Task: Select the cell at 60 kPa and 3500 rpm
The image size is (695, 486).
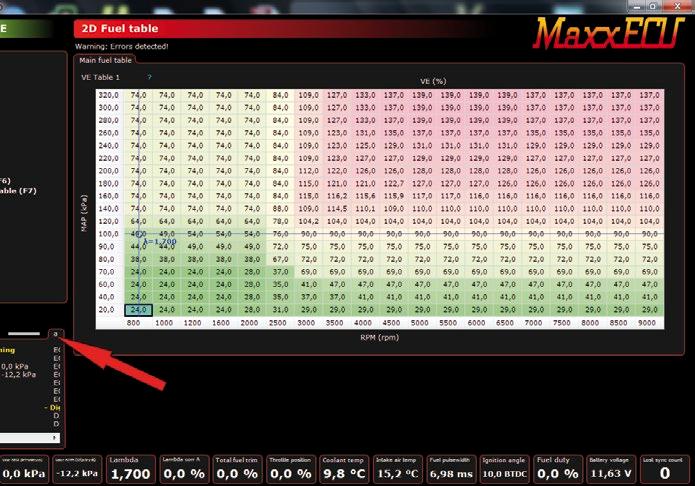Action: tap(337, 284)
